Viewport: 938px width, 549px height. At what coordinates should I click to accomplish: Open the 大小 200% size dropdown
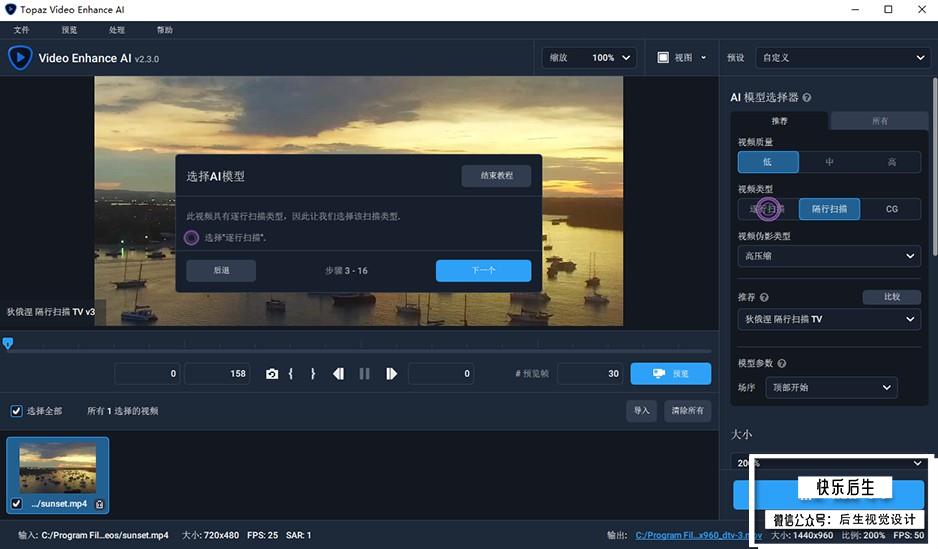click(x=829, y=463)
